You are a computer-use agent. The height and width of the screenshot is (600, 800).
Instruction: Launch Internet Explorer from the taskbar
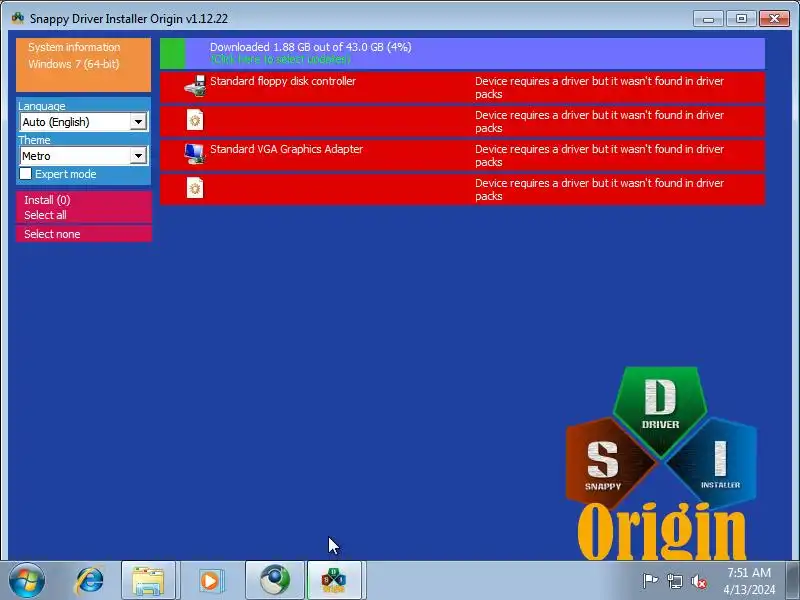[x=90, y=581]
